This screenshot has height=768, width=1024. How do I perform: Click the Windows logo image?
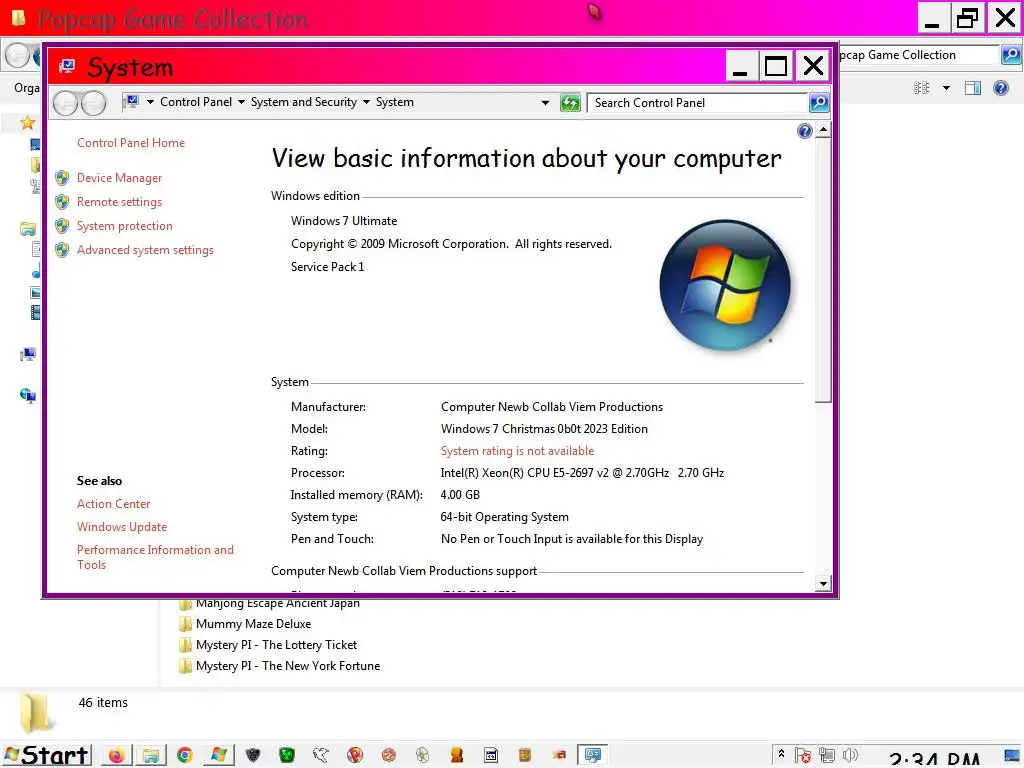coord(725,285)
